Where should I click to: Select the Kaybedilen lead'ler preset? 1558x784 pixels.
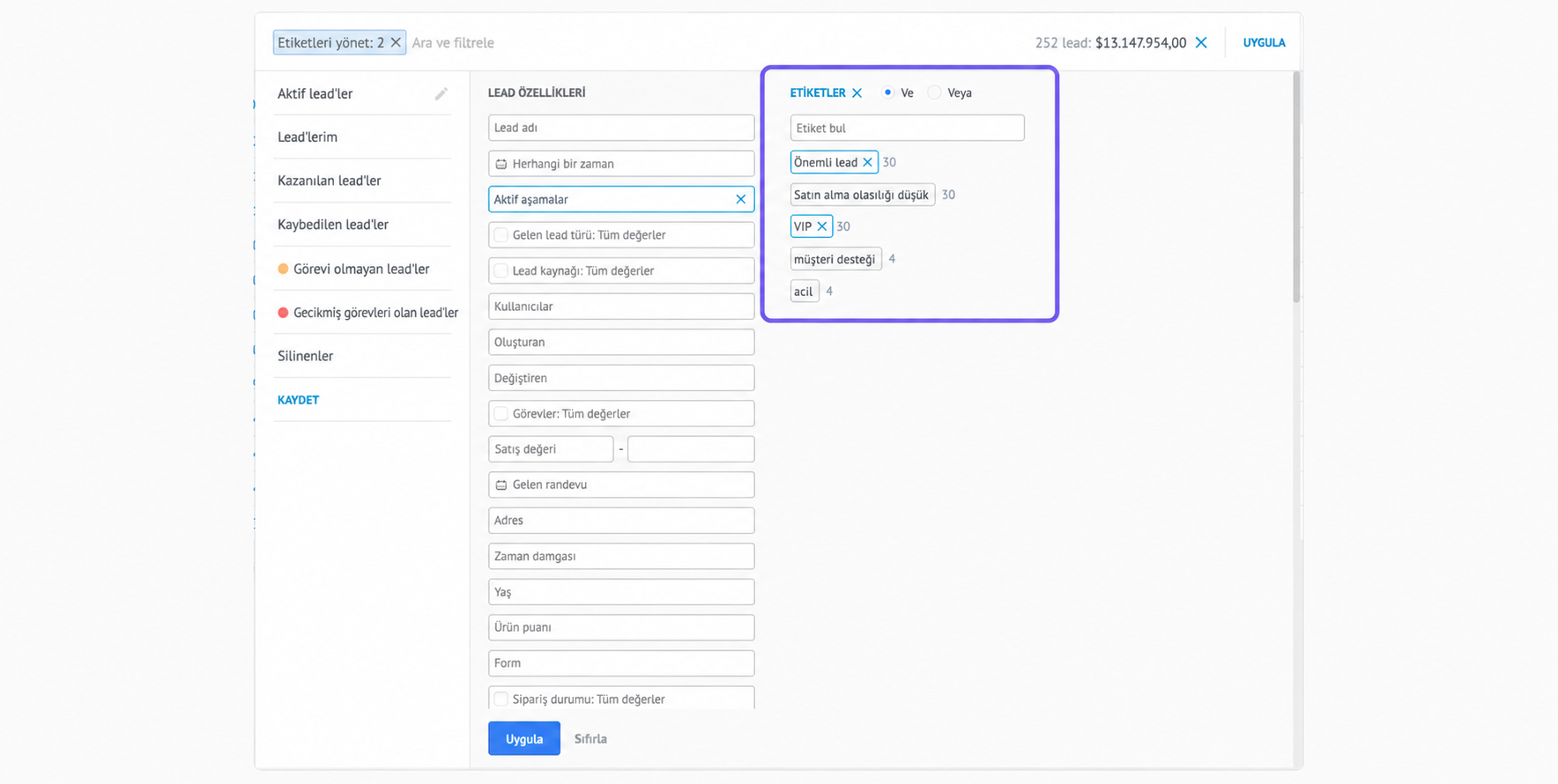pos(333,225)
